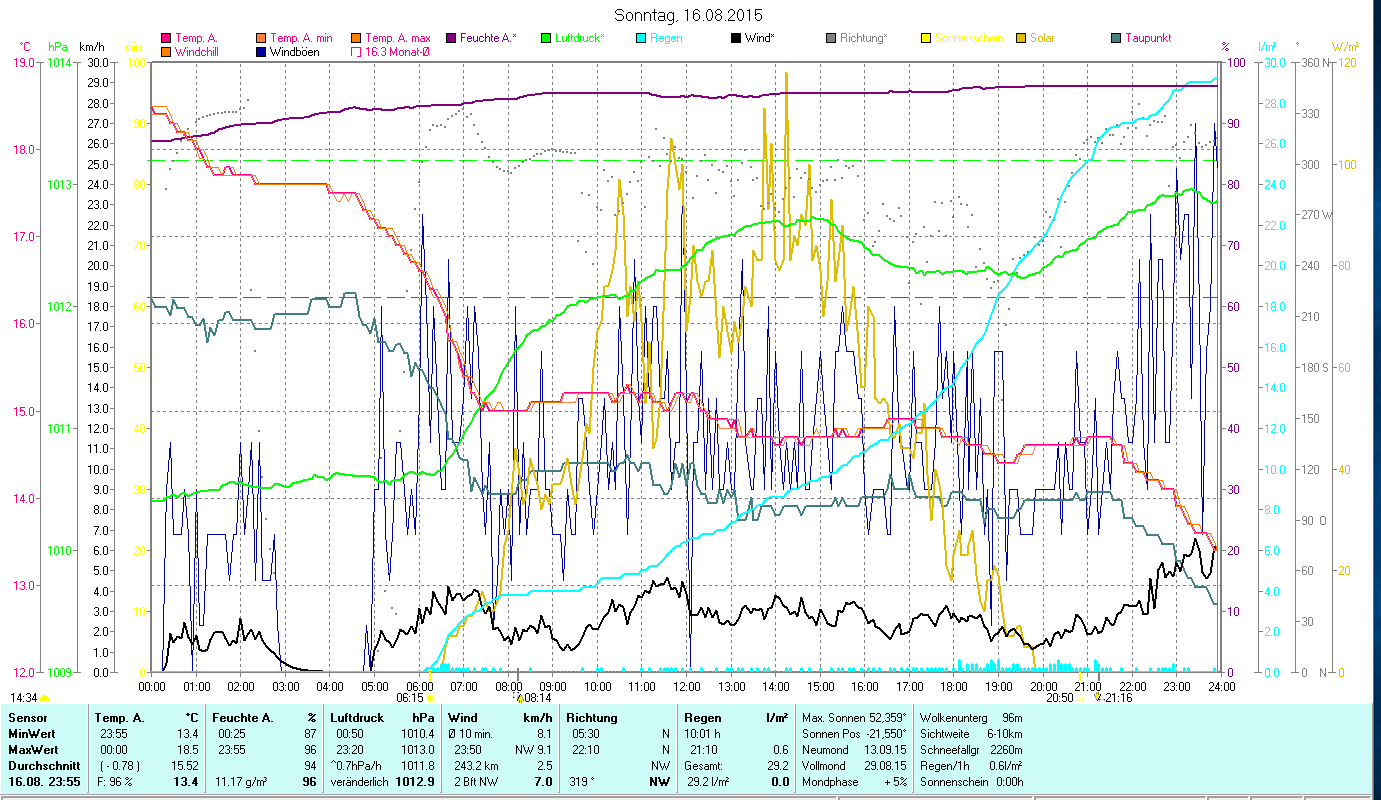1381x800 pixels.
Task: Click the hPa axis unit label above the chart
Action: pos(58,46)
